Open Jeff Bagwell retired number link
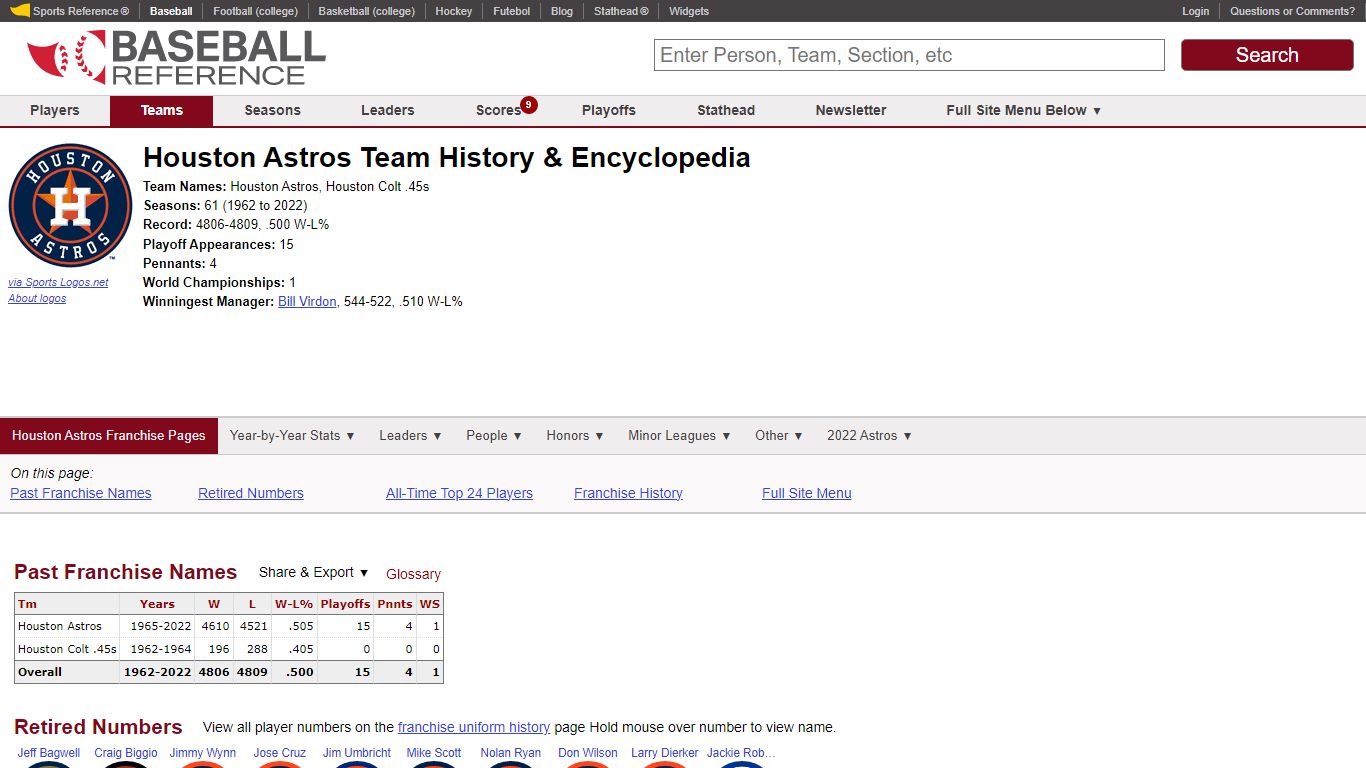The width and height of the screenshot is (1366, 768). [49, 753]
